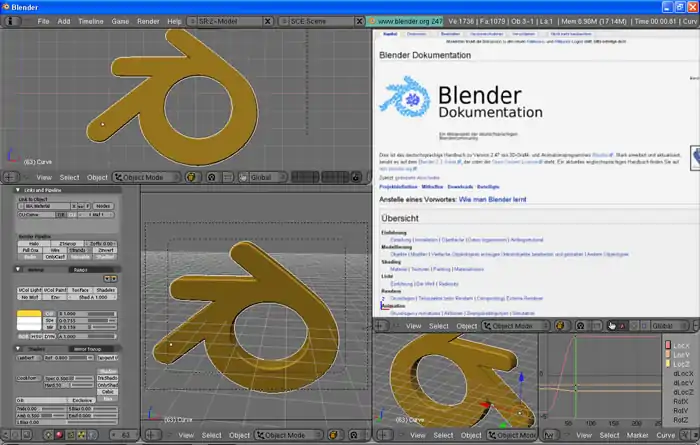Toggle the Halo button in Render Pipeline
The height and width of the screenshot is (445, 700).
click(x=34, y=244)
